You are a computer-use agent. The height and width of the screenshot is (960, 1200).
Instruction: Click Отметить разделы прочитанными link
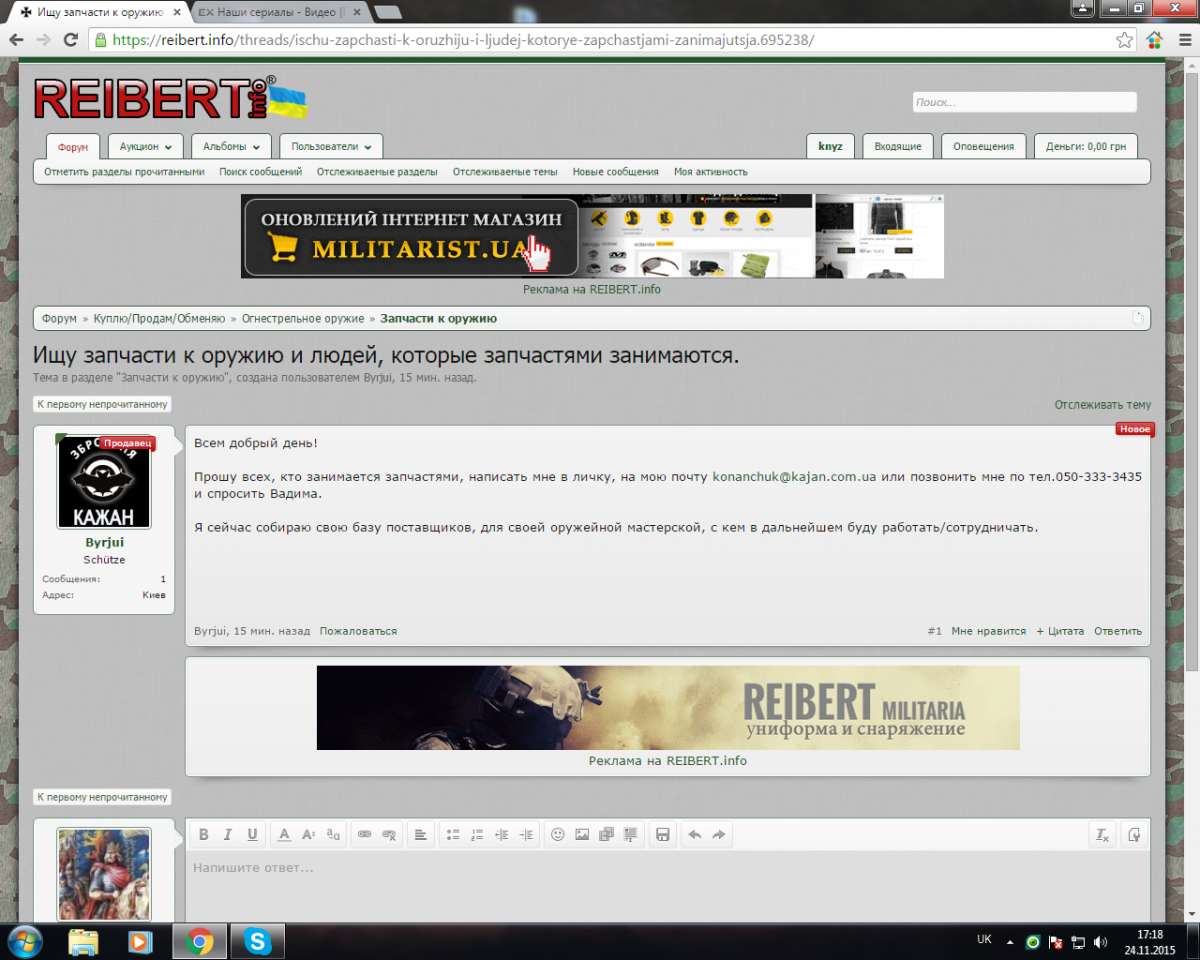(x=124, y=172)
